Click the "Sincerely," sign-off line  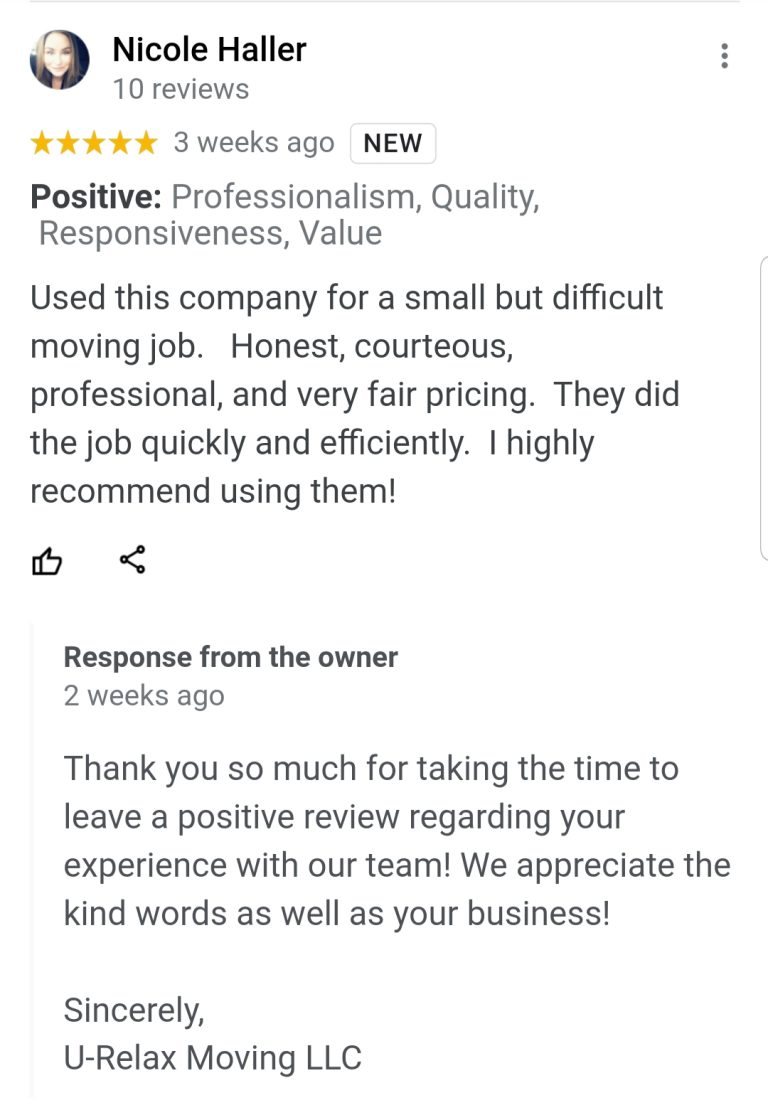(134, 1010)
